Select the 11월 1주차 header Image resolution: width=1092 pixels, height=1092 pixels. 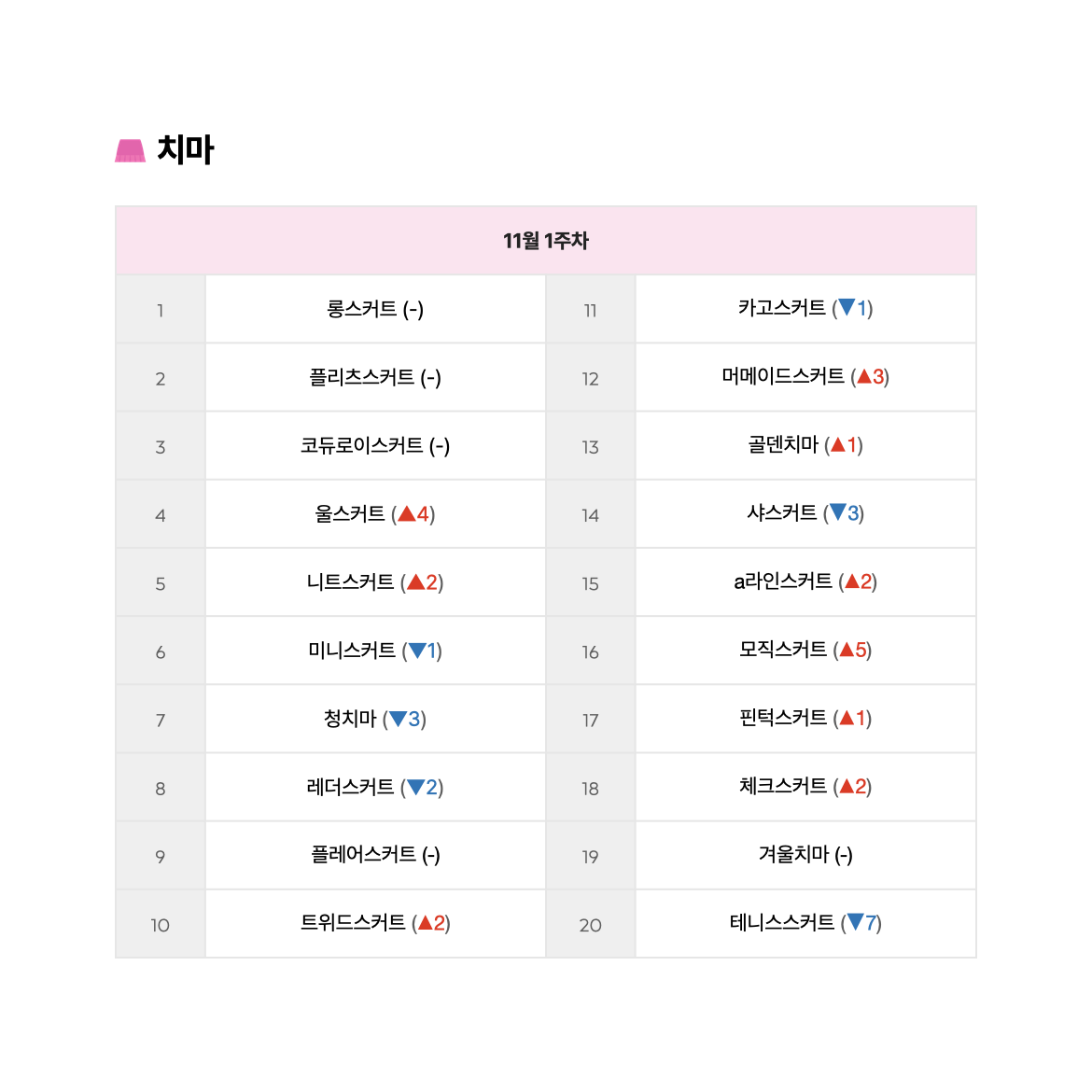coord(546,241)
